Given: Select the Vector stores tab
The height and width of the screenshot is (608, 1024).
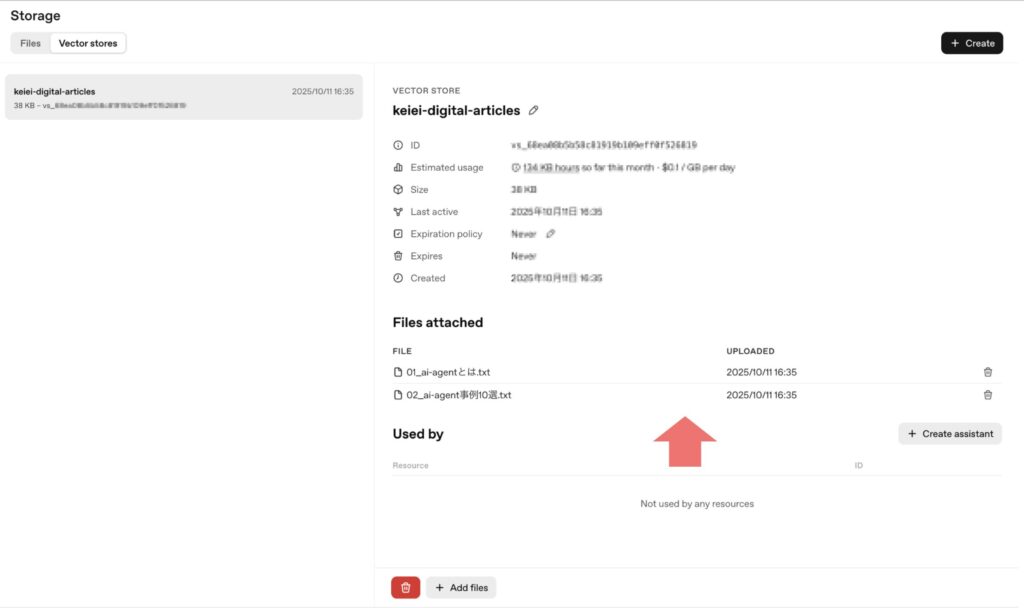Looking at the screenshot, I should click(x=88, y=43).
